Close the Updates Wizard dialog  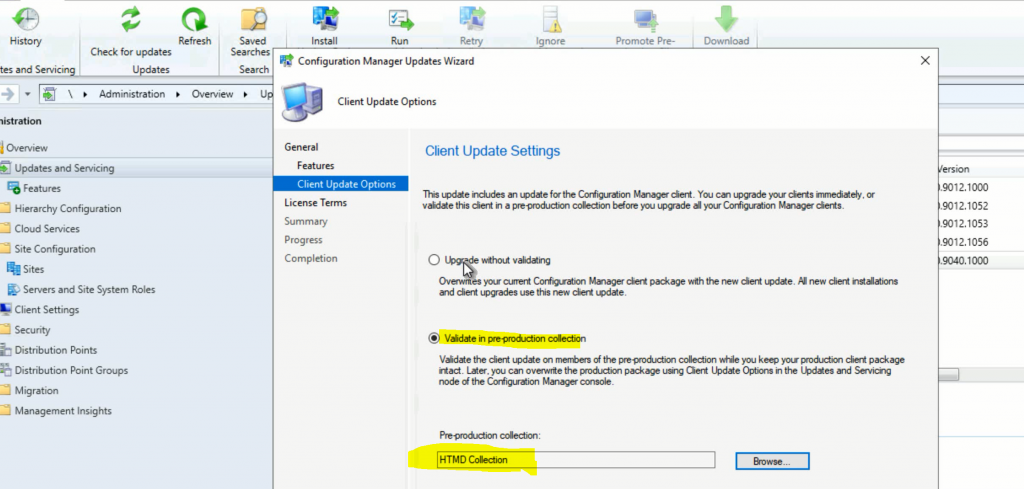coord(925,61)
